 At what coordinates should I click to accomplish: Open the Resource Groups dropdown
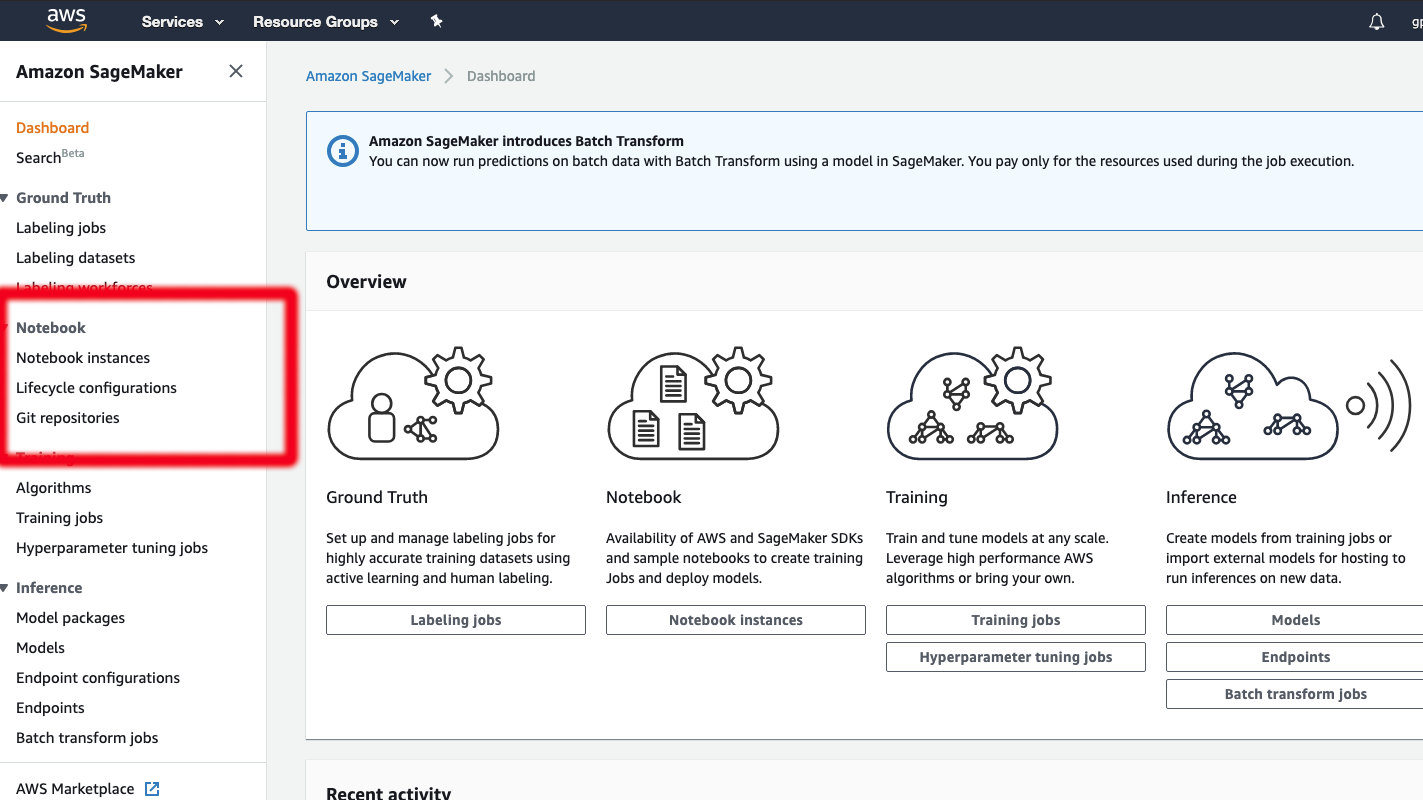point(326,21)
